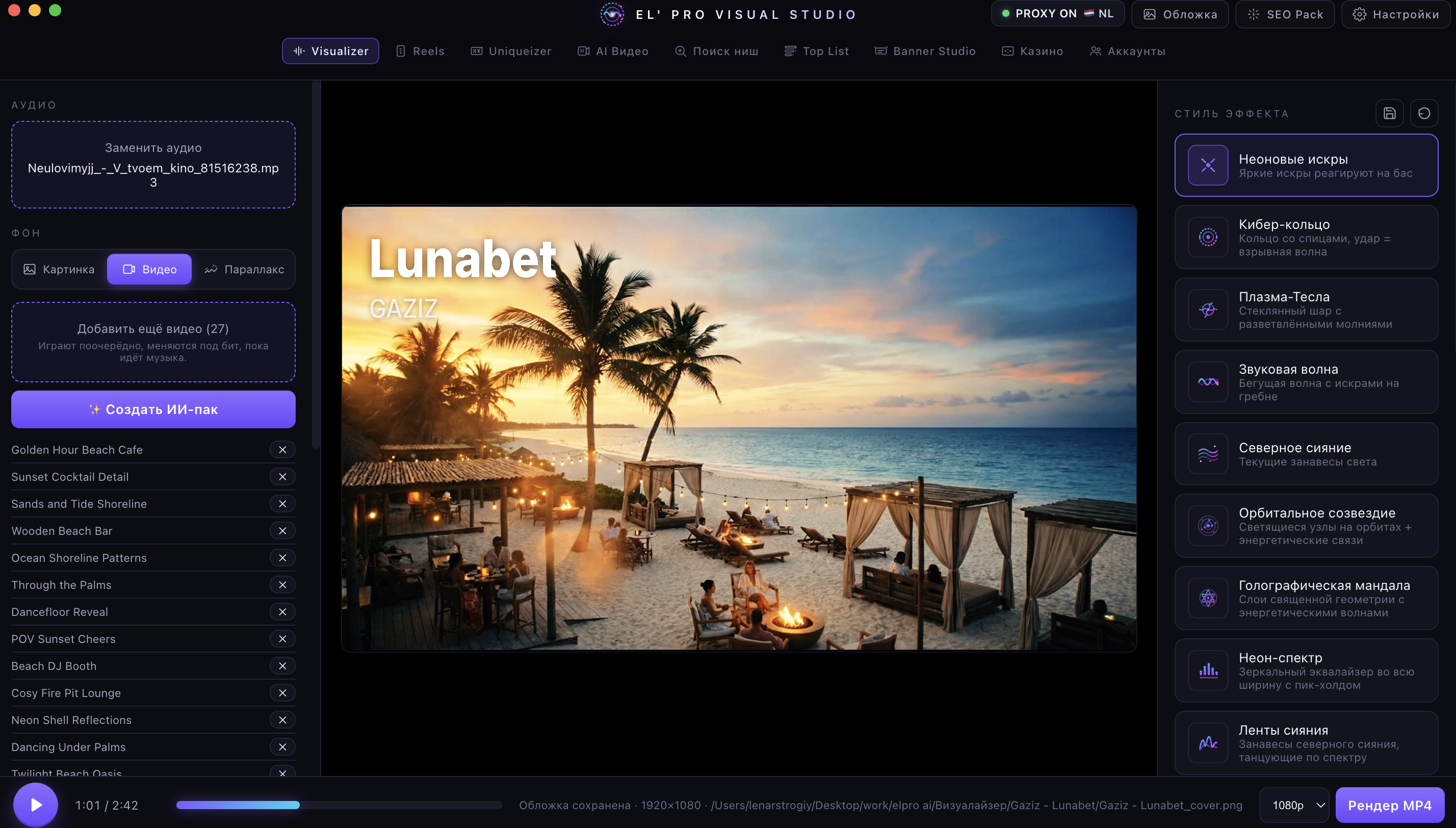Reset the effect style icon
The height and width of the screenshot is (828, 1456).
coord(1423,113)
